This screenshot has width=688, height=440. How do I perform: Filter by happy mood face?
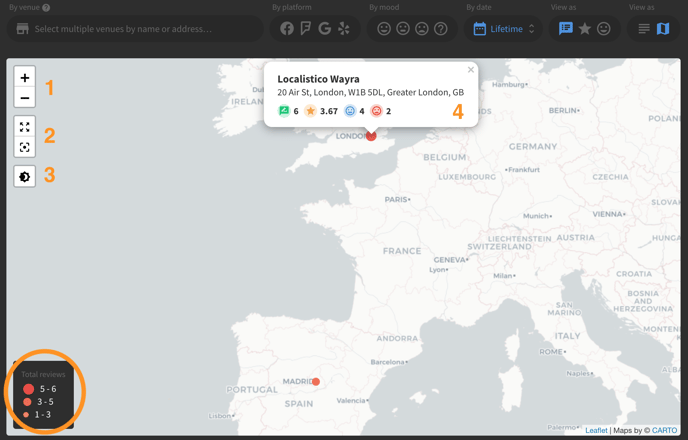coord(384,29)
